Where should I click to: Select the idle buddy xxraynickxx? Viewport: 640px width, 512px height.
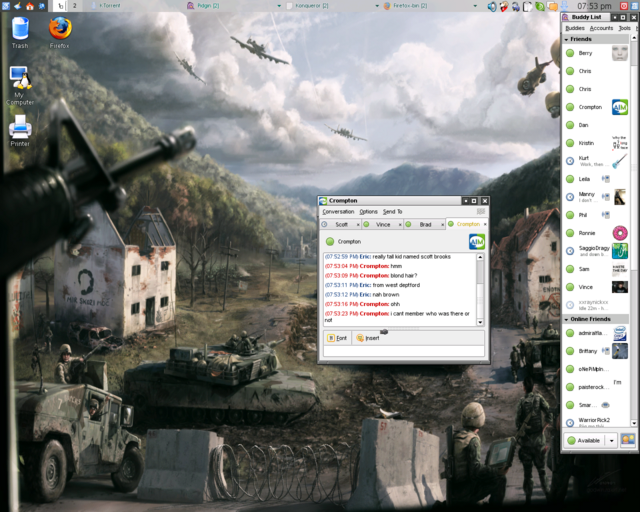(x=596, y=305)
